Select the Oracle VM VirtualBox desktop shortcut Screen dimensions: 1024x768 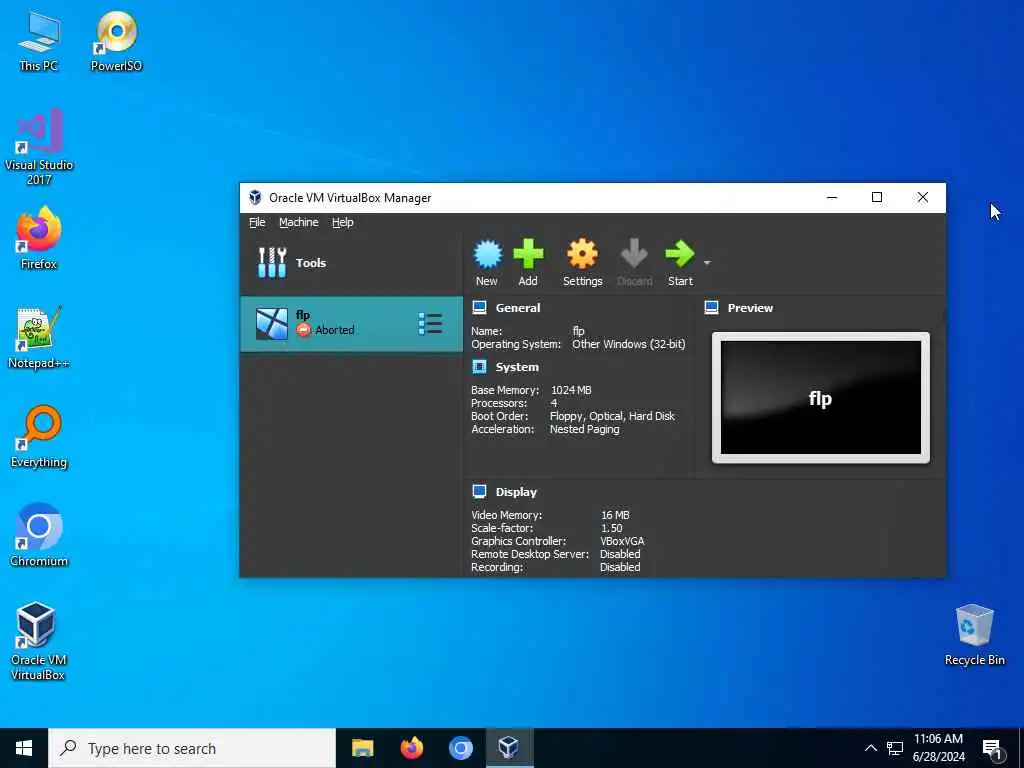click(39, 641)
